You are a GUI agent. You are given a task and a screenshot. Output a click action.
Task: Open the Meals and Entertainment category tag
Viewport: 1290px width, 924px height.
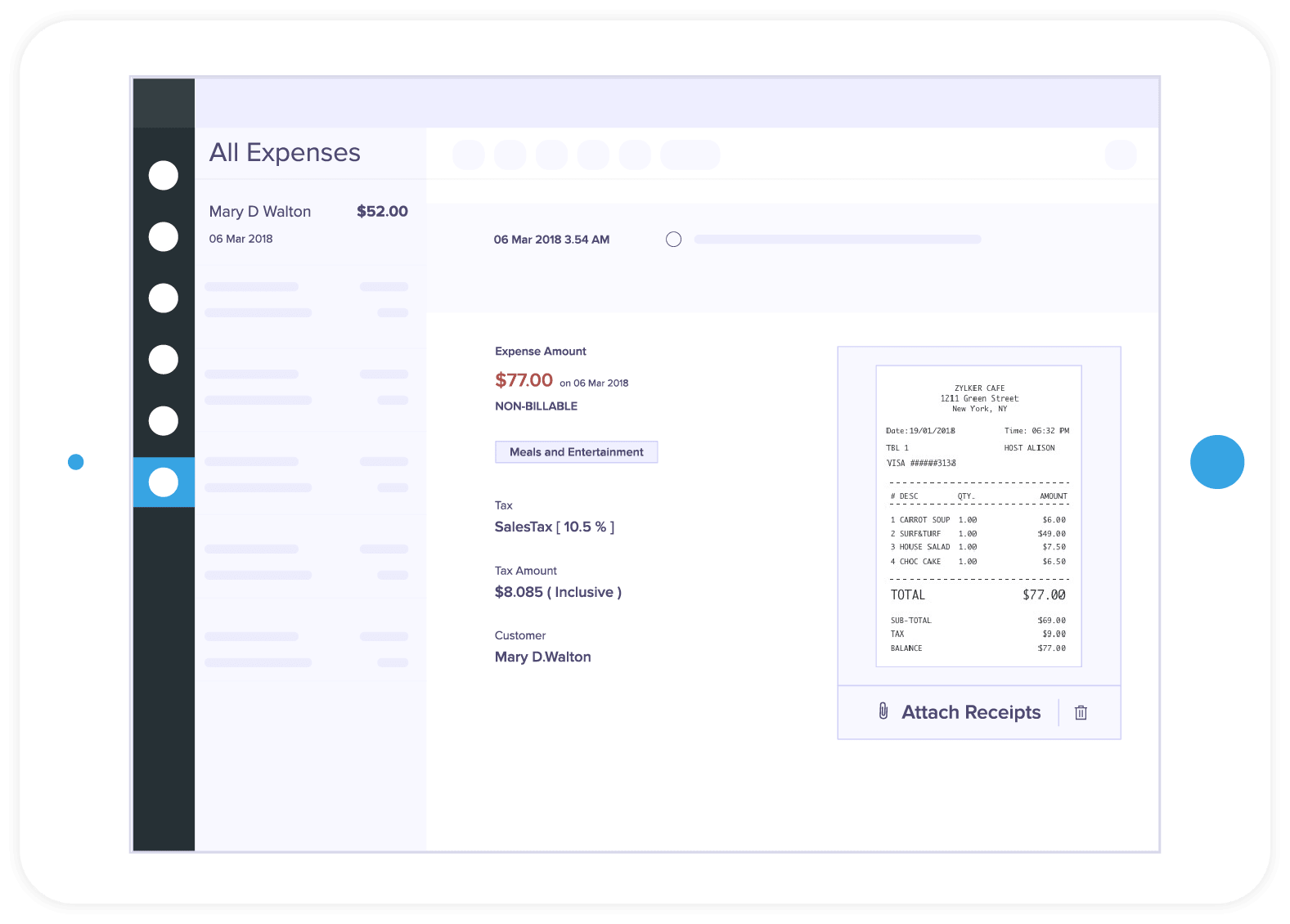point(576,452)
